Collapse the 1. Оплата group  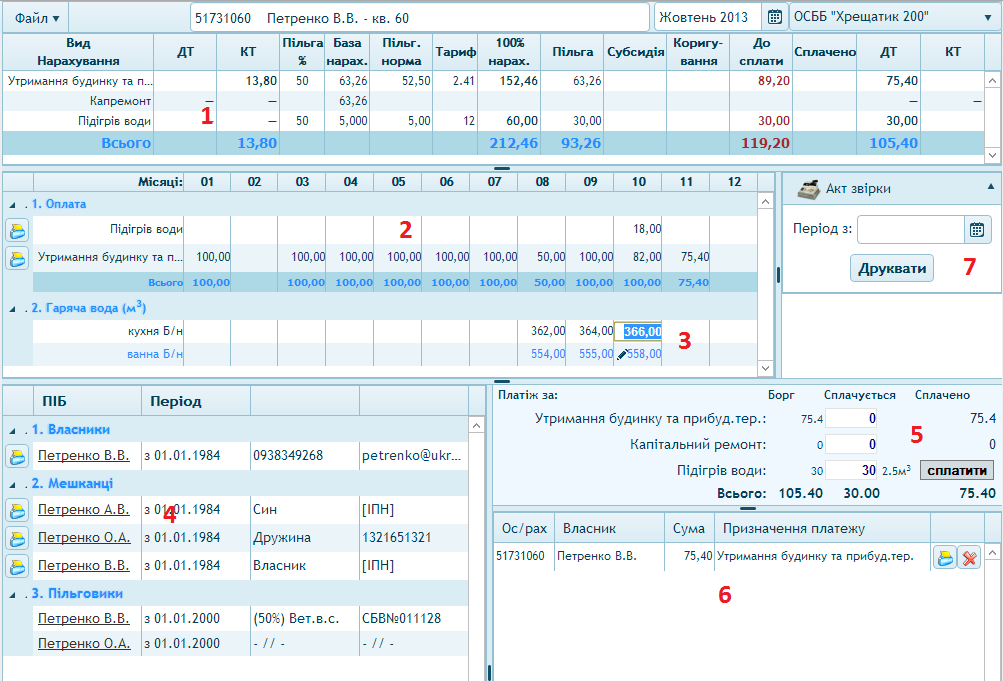coord(12,203)
